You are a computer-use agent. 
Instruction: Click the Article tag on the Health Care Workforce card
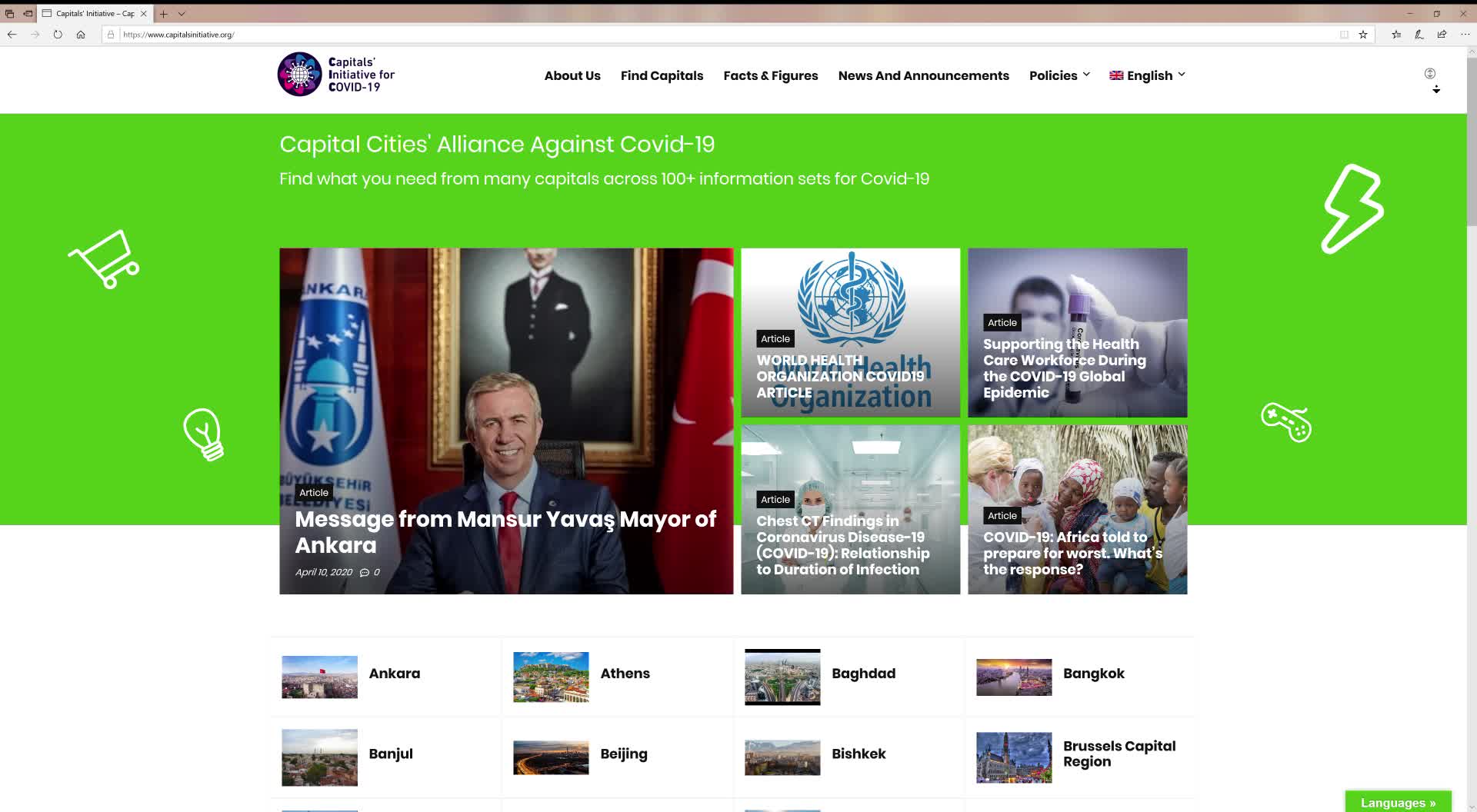coord(1002,323)
